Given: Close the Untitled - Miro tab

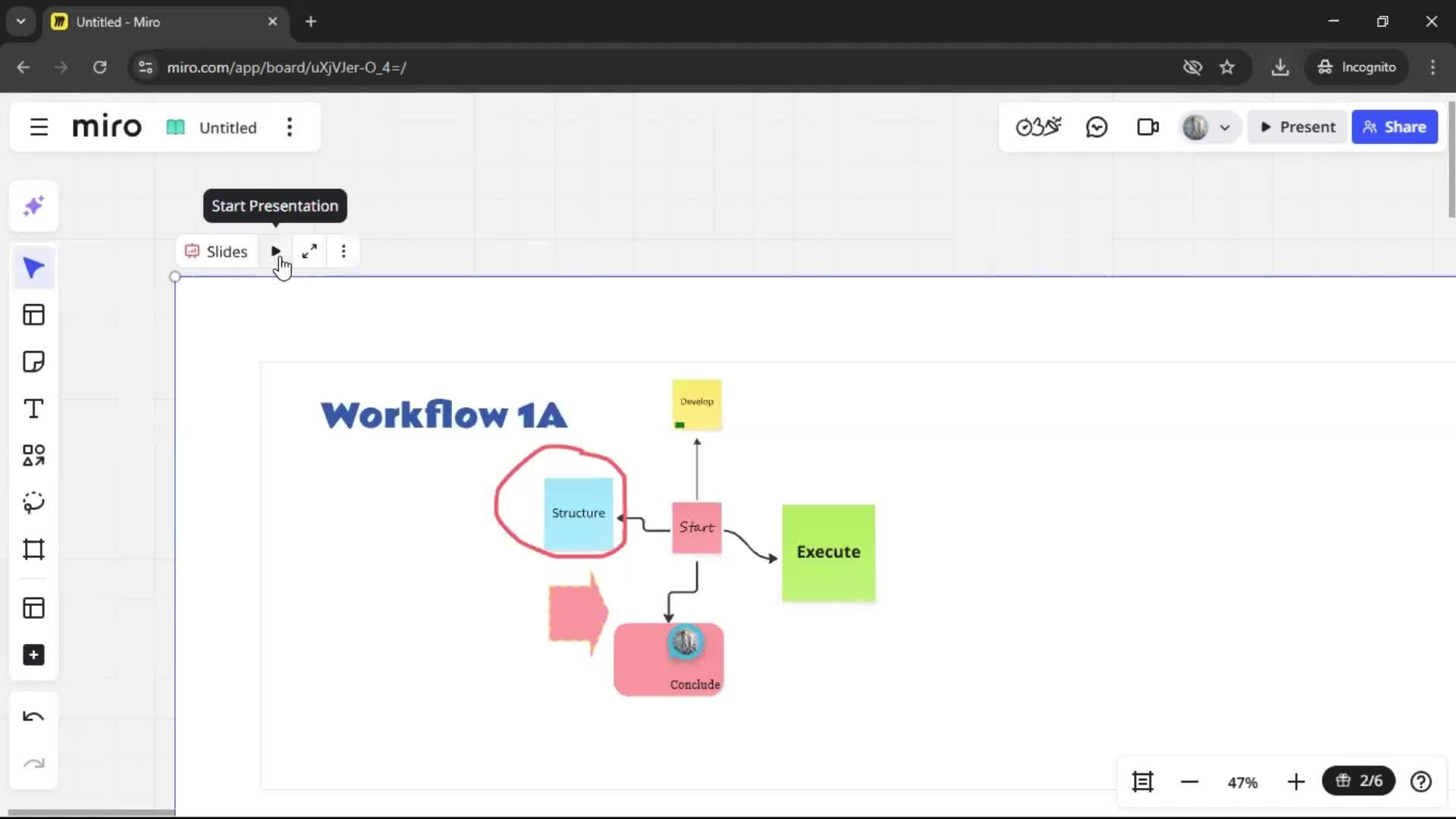Looking at the screenshot, I should pos(272,22).
